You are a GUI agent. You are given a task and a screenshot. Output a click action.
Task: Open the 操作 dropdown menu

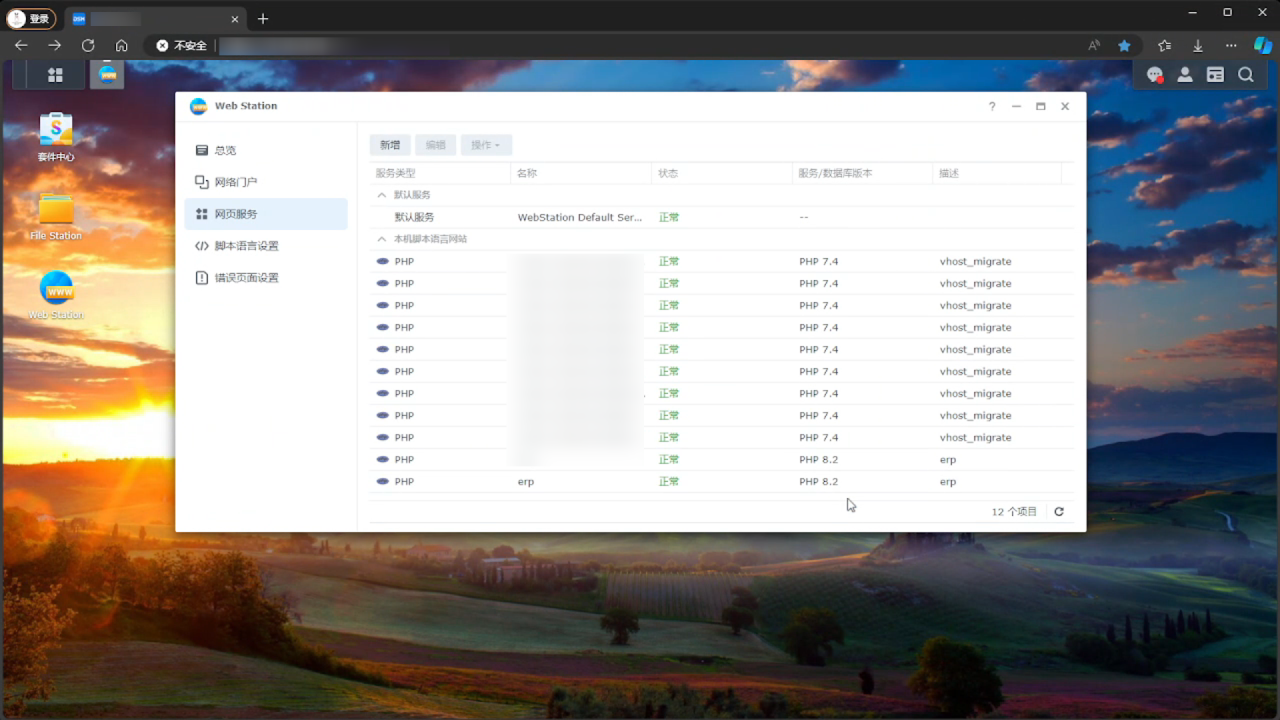click(x=486, y=145)
